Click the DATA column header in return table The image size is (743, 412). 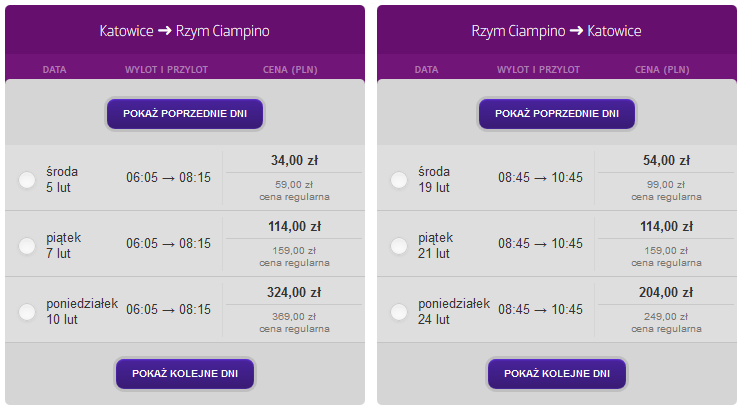point(426,70)
